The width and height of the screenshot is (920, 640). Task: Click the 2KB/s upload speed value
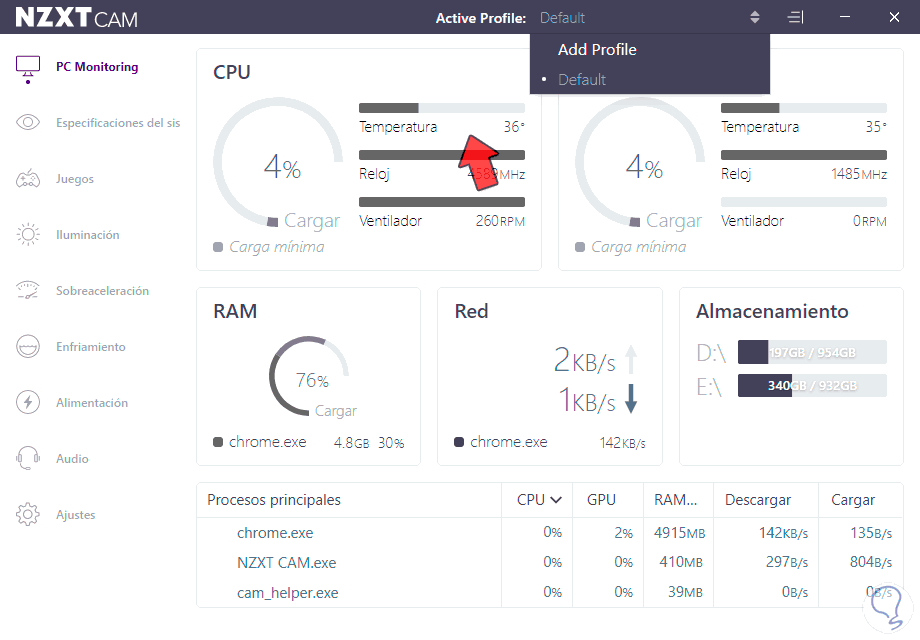[584, 360]
